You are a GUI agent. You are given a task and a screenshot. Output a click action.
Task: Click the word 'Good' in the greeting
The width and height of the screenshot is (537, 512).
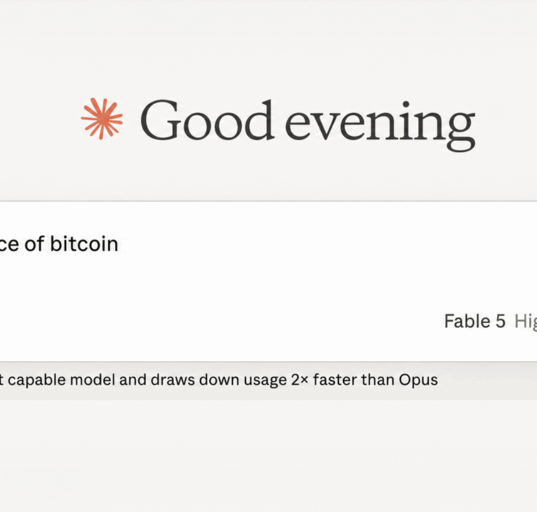pos(207,120)
